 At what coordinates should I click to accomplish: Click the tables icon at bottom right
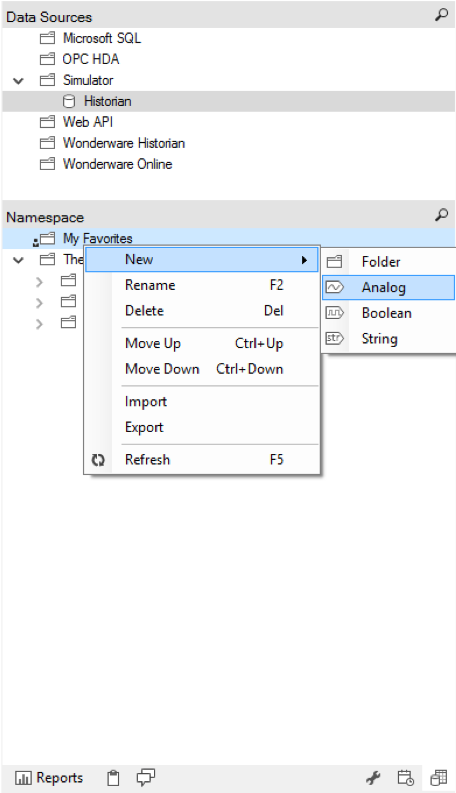tap(439, 777)
